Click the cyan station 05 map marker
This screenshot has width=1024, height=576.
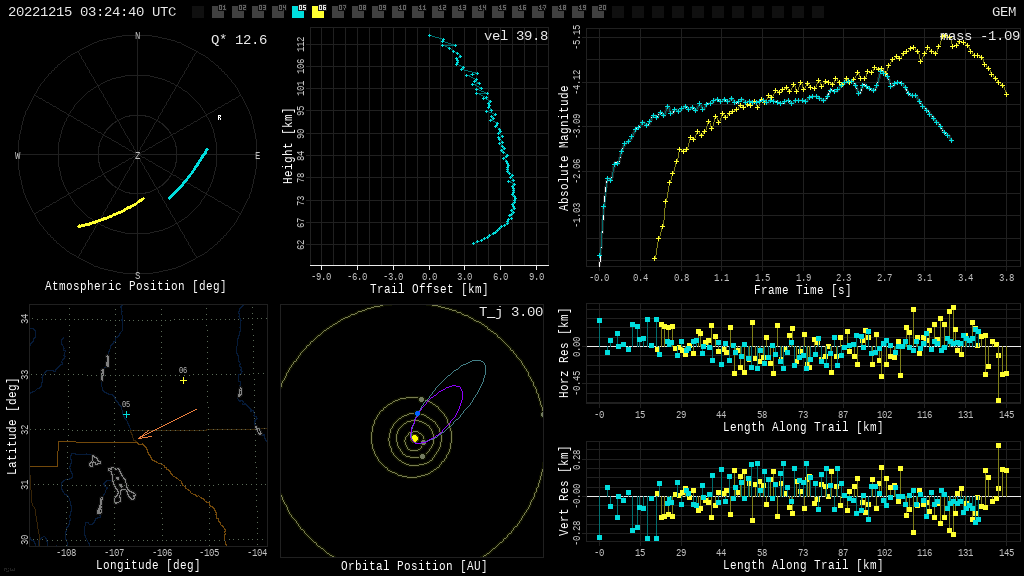click(126, 414)
